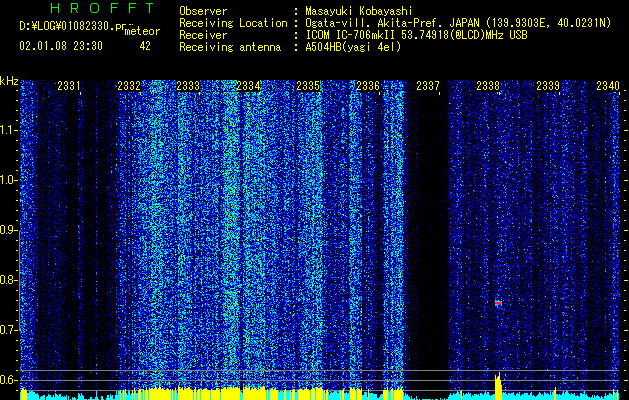The height and width of the screenshot is (400, 629).
Task: Click the 2336 time marker
Action: click(x=368, y=86)
